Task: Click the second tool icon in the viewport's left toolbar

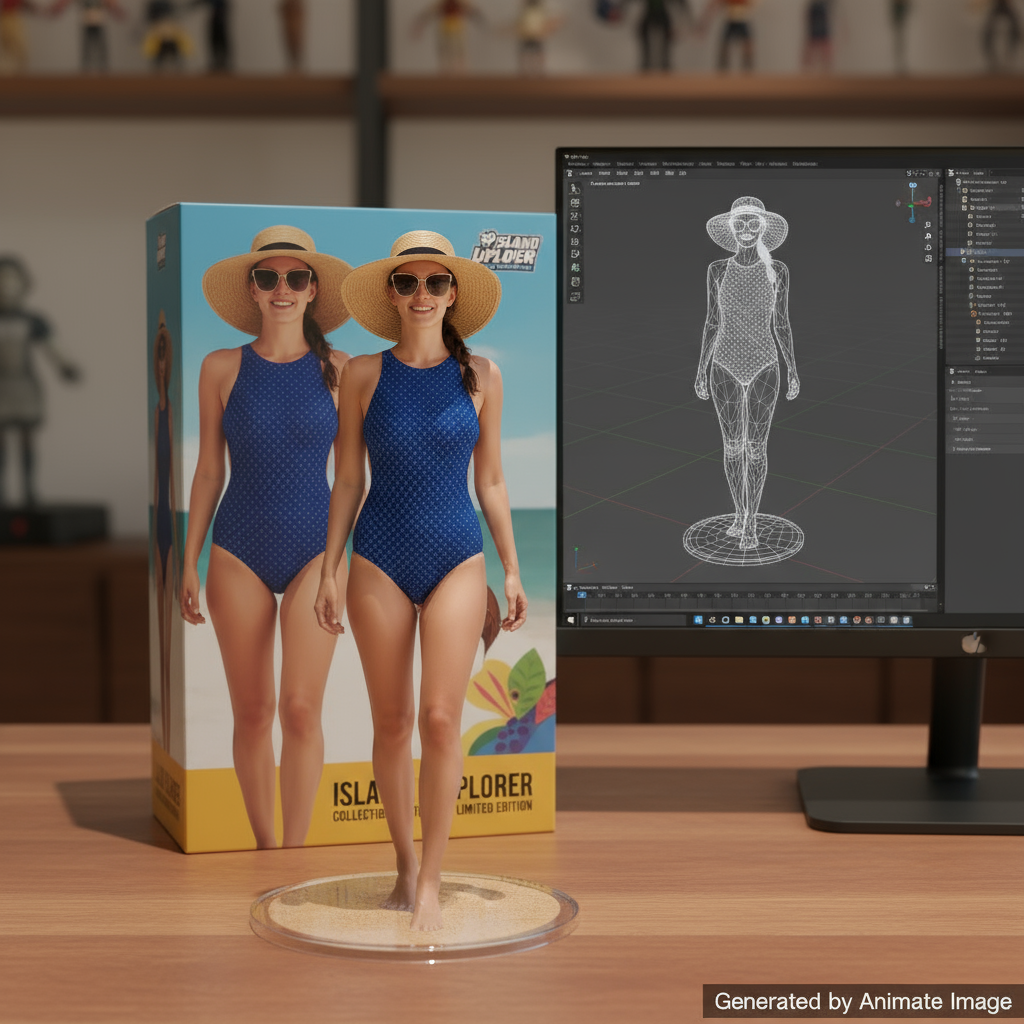Action: (x=575, y=202)
